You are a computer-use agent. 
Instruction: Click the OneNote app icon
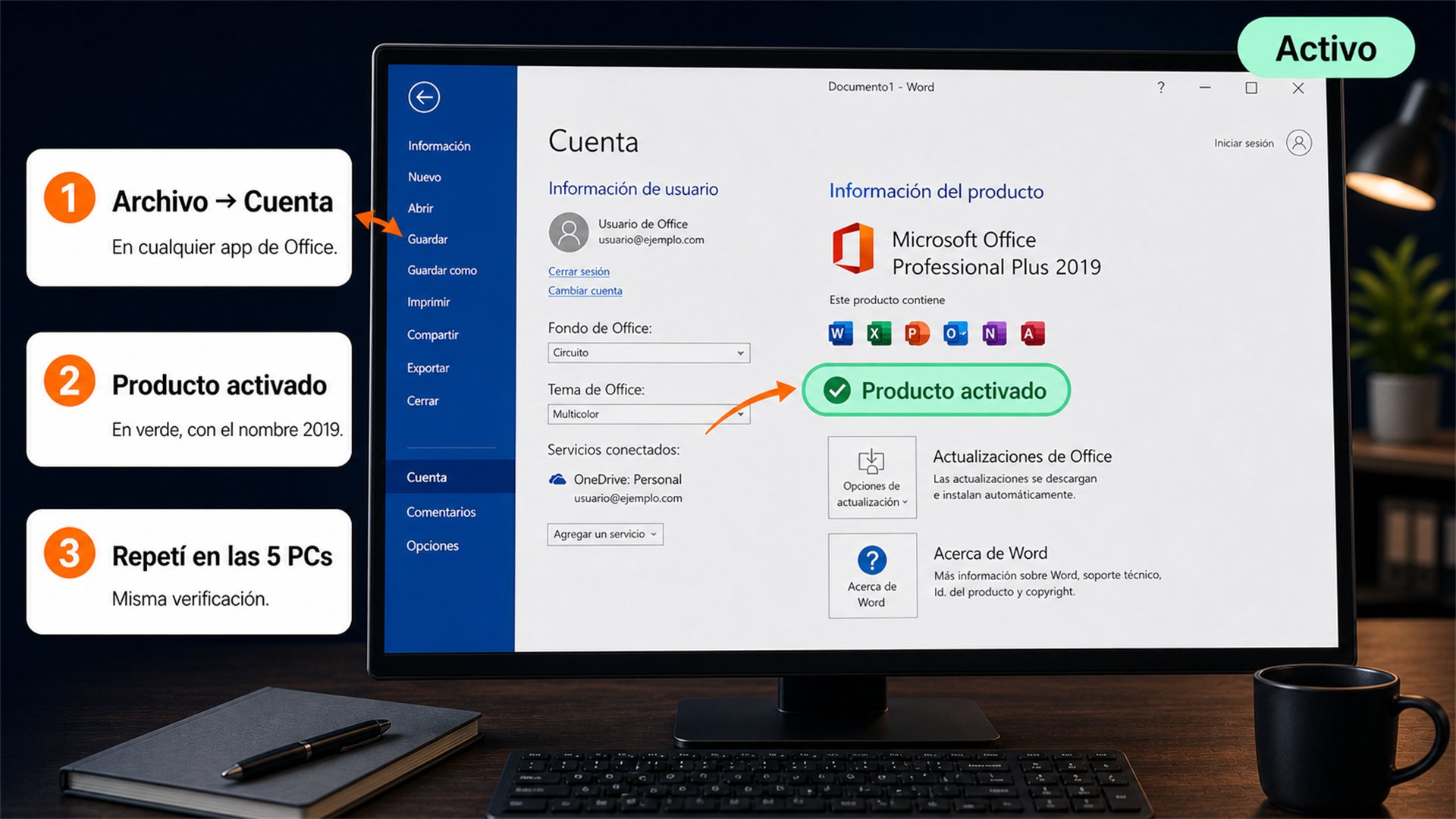point(994,334)
